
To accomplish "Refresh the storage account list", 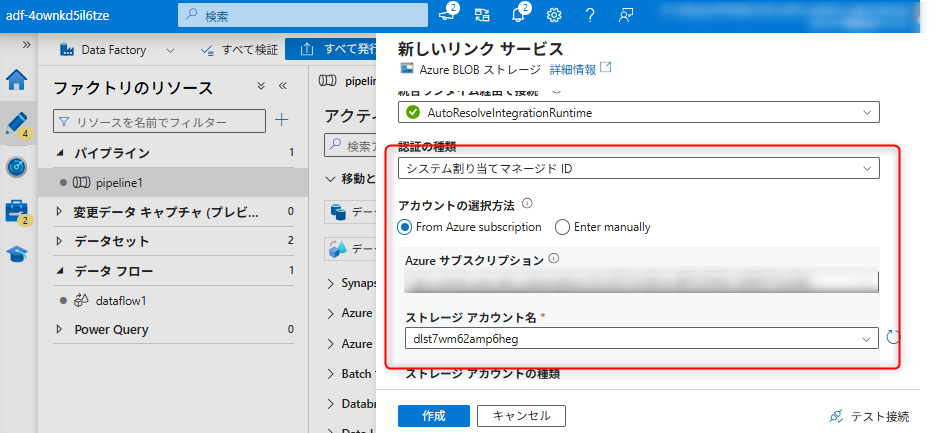I will 893,338.
